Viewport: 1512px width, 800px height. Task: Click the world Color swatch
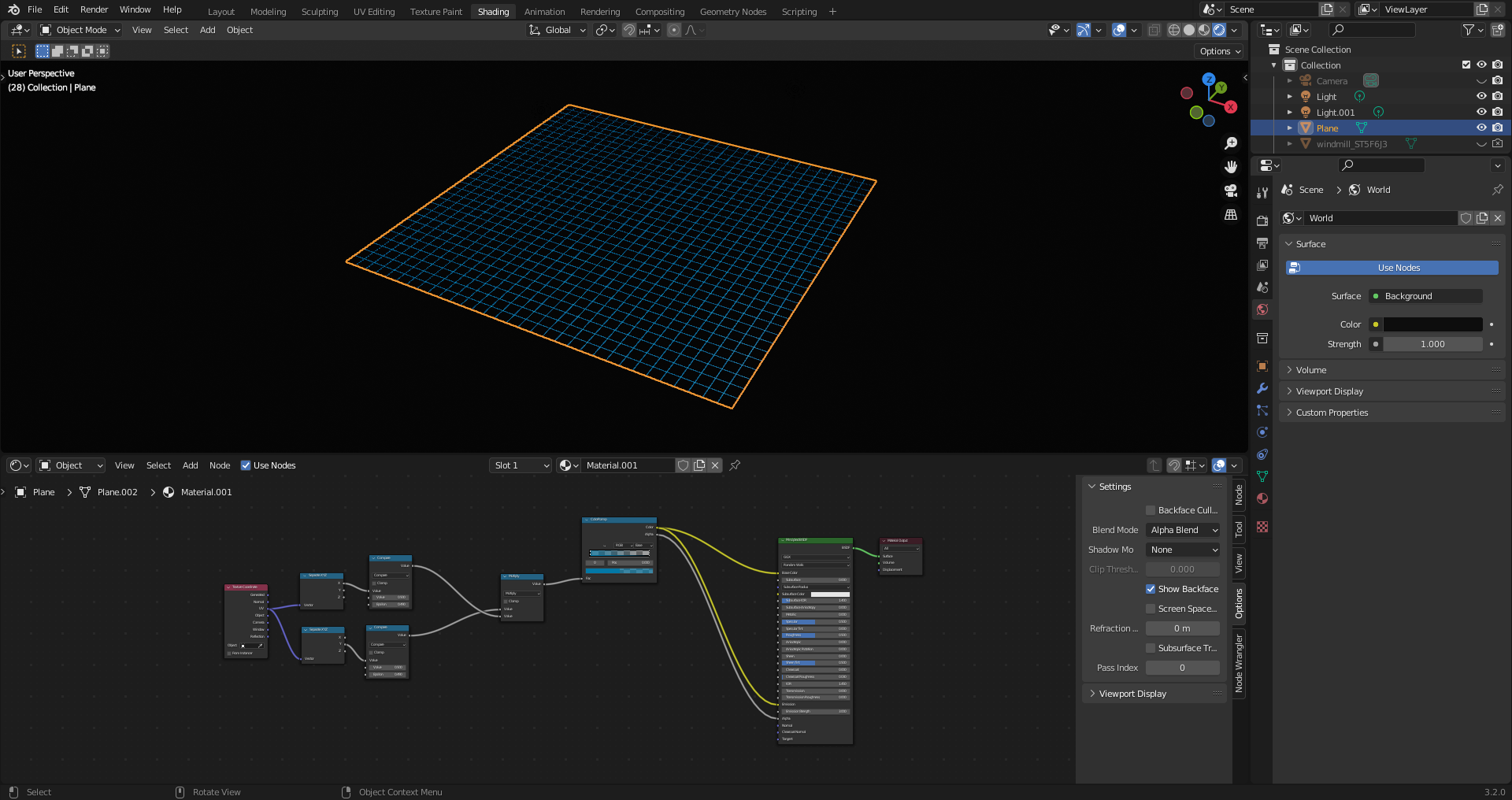pos(1432,324)
